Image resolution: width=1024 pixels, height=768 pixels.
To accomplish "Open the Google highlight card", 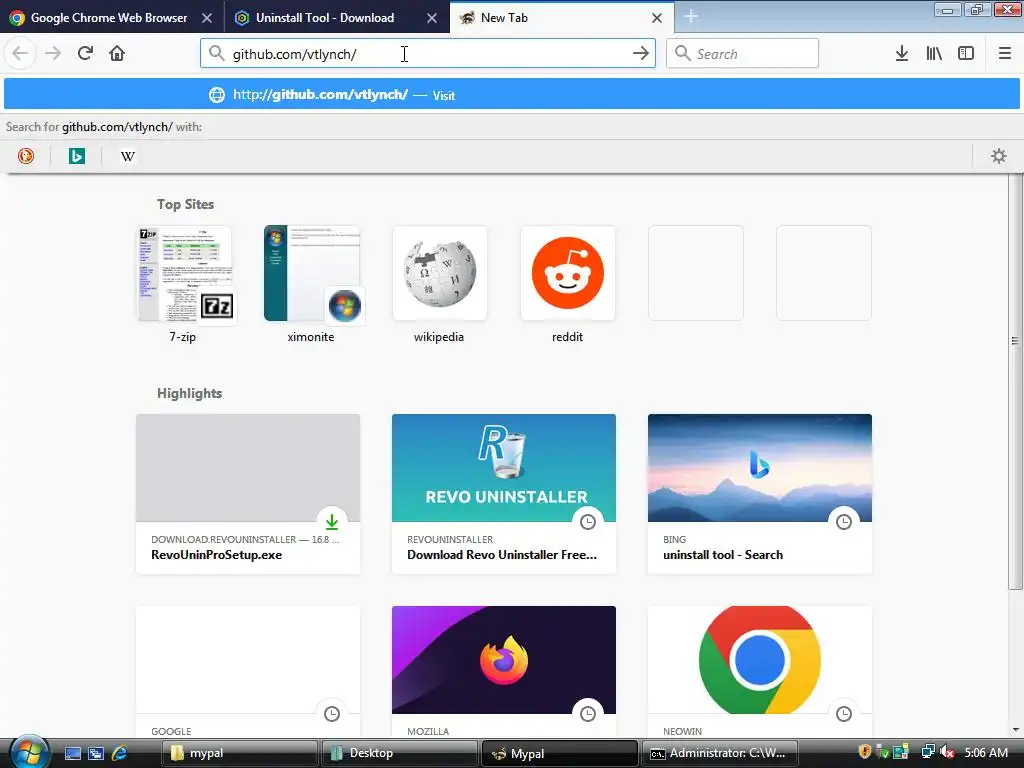I will click(248, 672).
